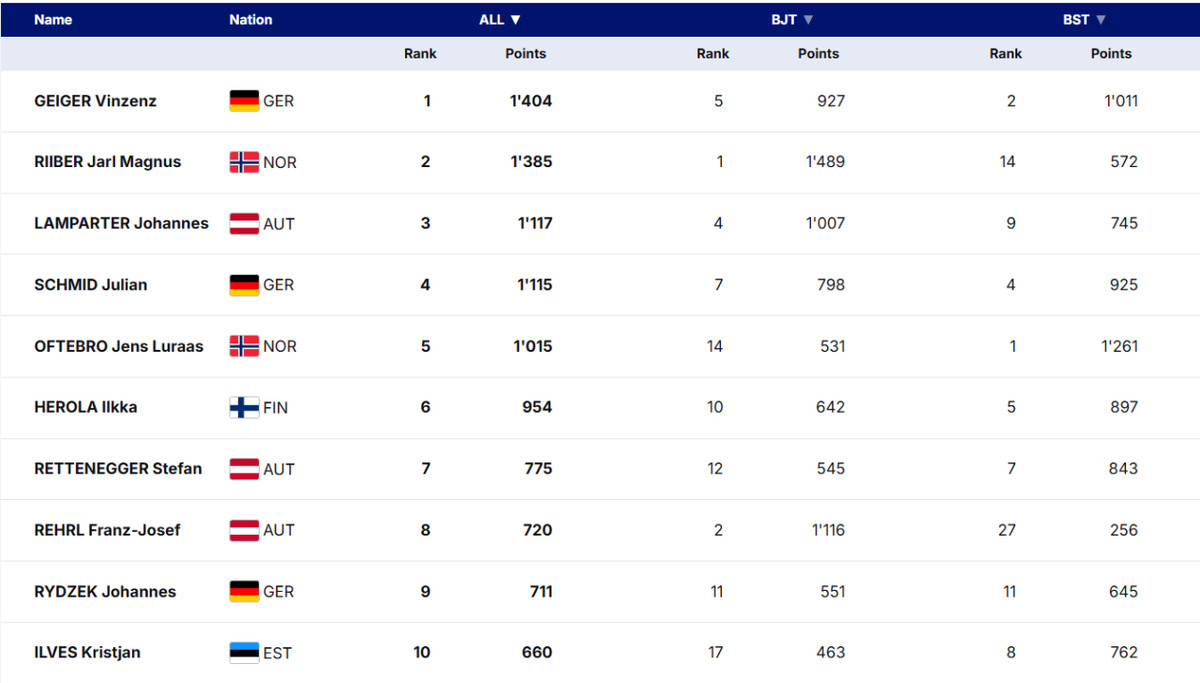Click Austria flag beside LAMPARTER Johannes

pyautogui.click(x=244, y=224)
